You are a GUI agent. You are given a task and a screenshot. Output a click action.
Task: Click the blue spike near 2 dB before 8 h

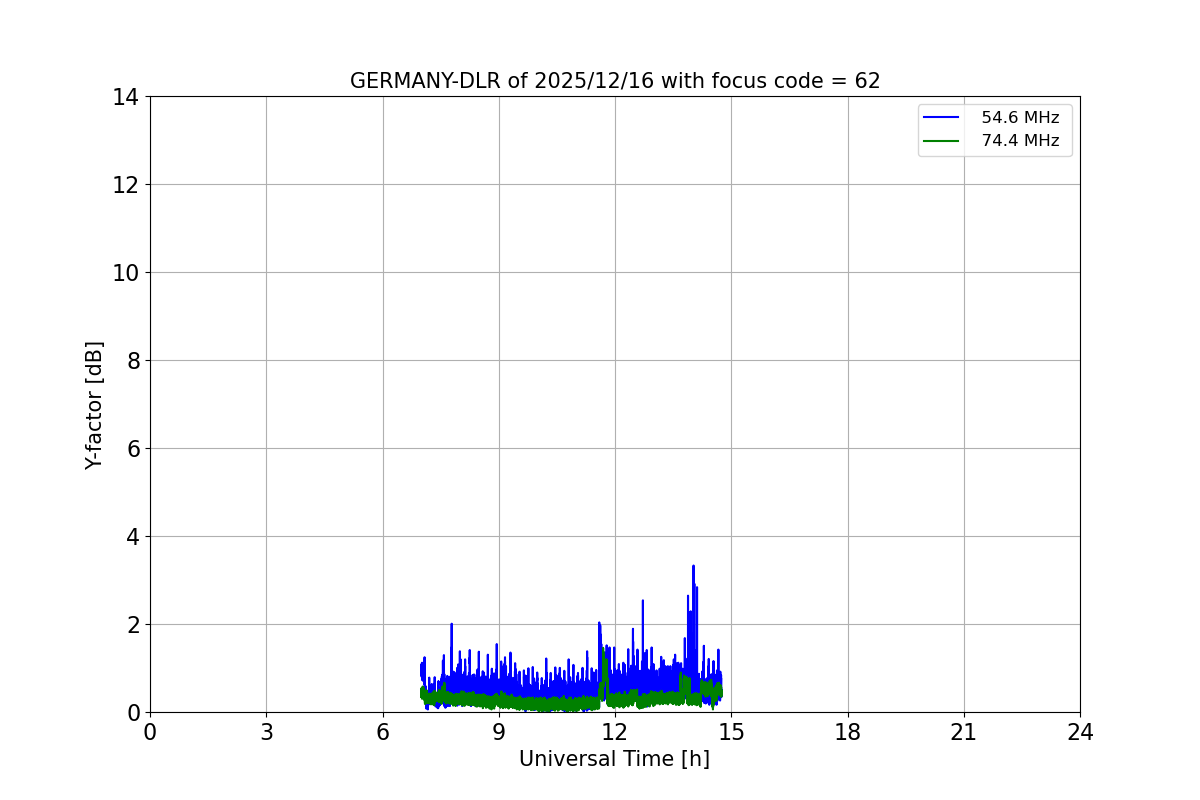click(451, 626)
